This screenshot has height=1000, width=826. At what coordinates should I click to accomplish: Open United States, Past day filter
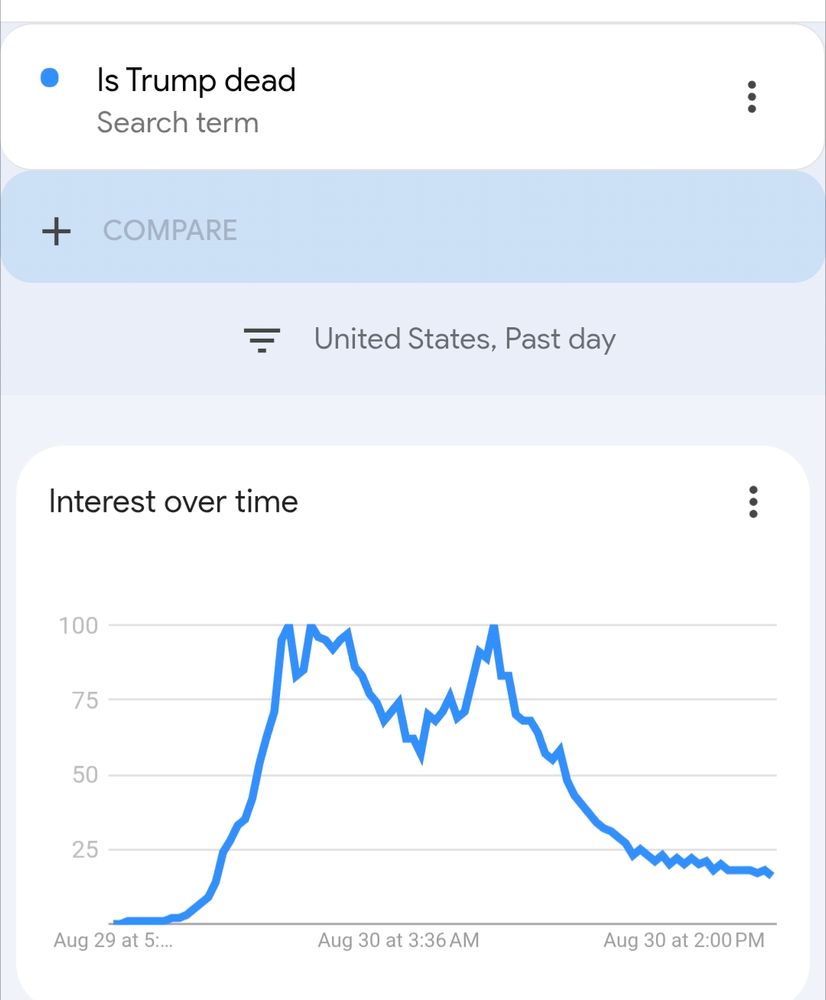(464, 339)
